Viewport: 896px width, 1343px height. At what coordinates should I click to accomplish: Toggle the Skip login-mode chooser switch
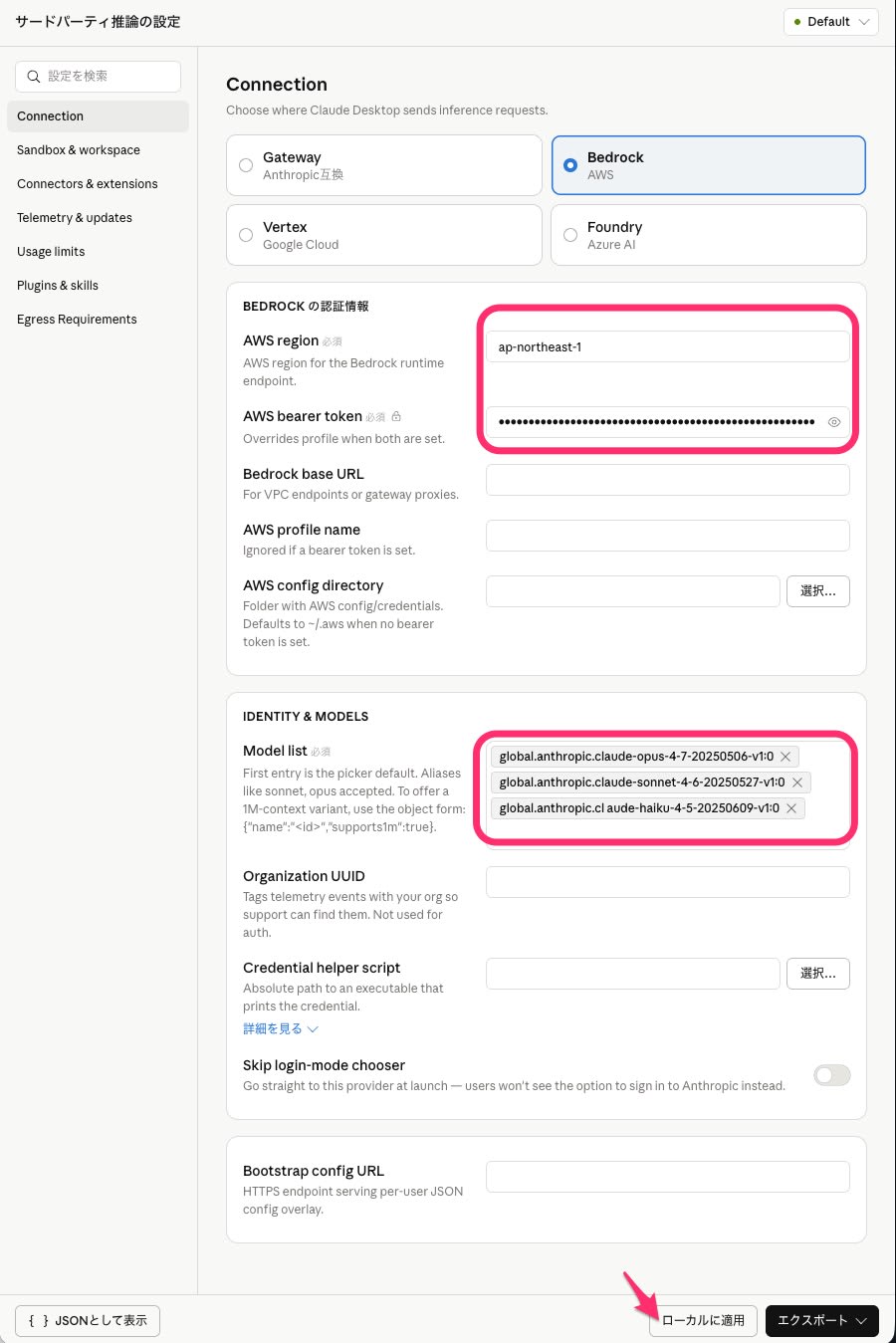pos(831,1075)
